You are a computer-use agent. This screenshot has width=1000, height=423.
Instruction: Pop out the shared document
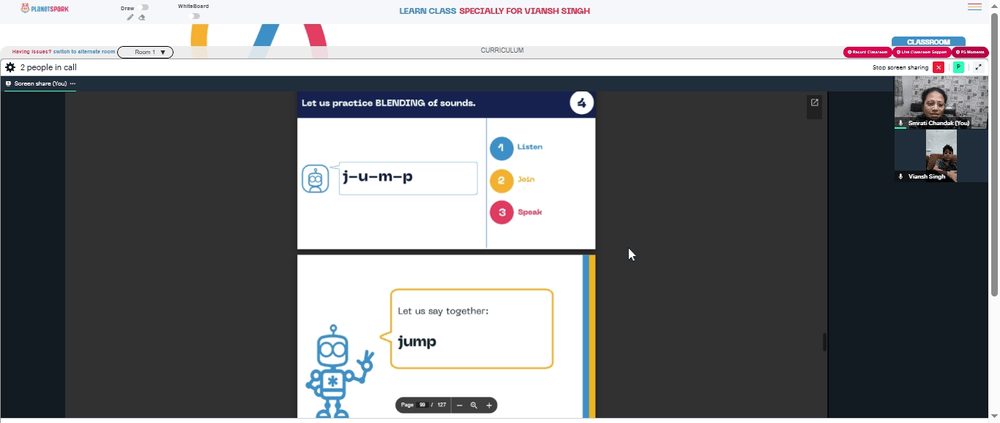click(814, 102)
